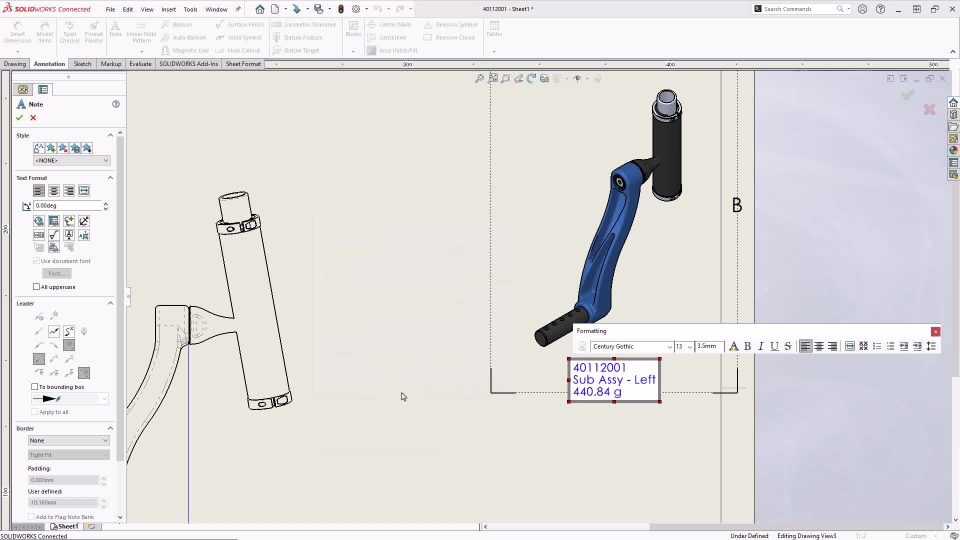
Task: Switch to the Sketch tab
Action: 82,64
